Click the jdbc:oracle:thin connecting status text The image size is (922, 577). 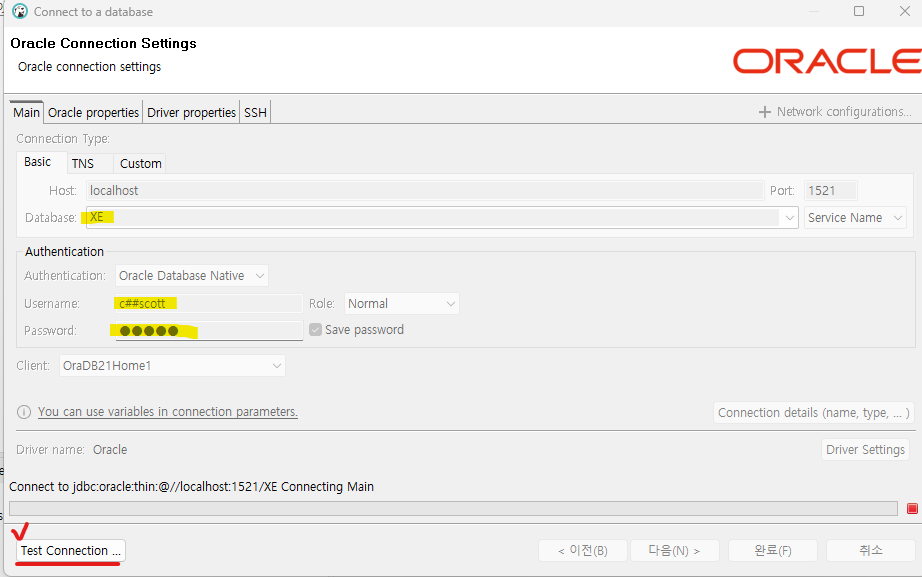191,486
